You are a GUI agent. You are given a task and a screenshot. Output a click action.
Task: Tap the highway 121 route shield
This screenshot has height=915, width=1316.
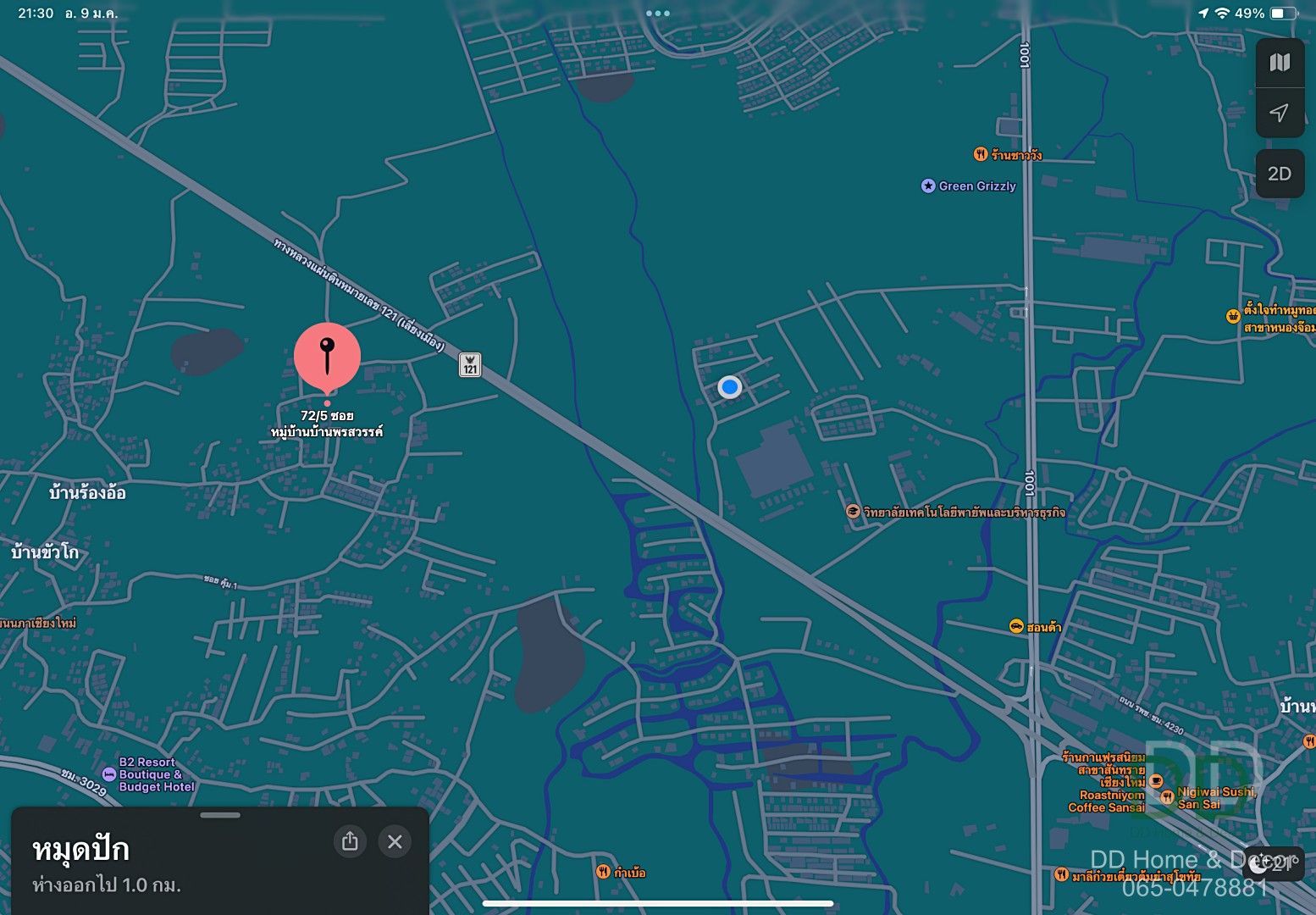click(470, 364)
